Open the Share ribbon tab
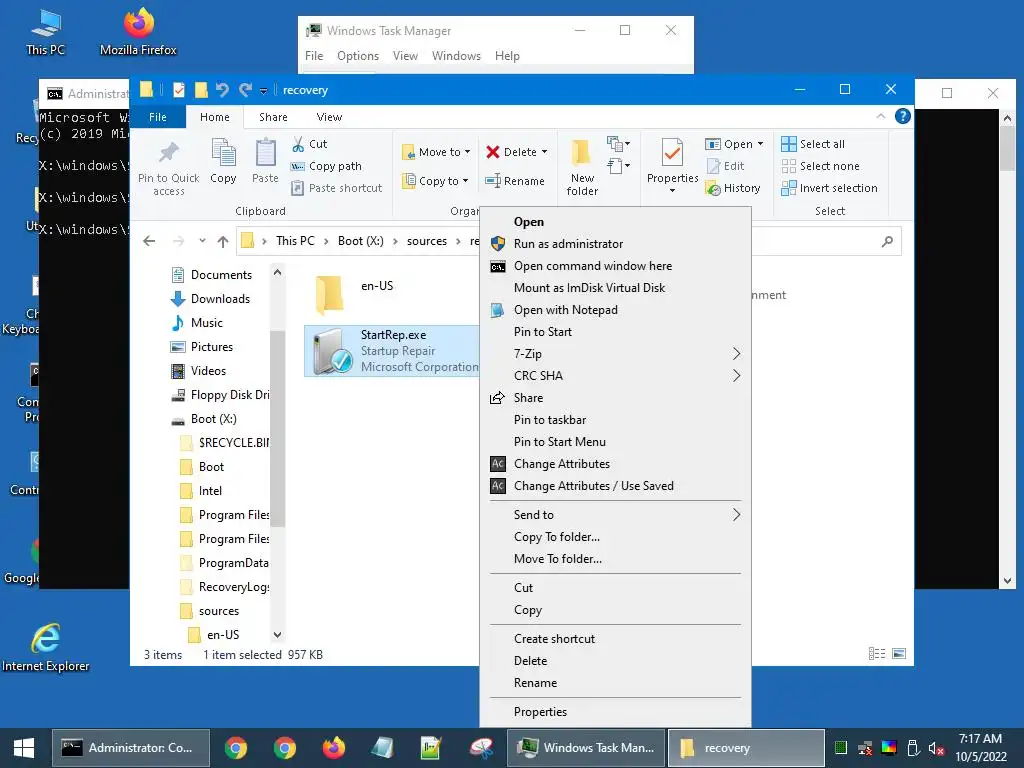 click(x=273, y=117)
